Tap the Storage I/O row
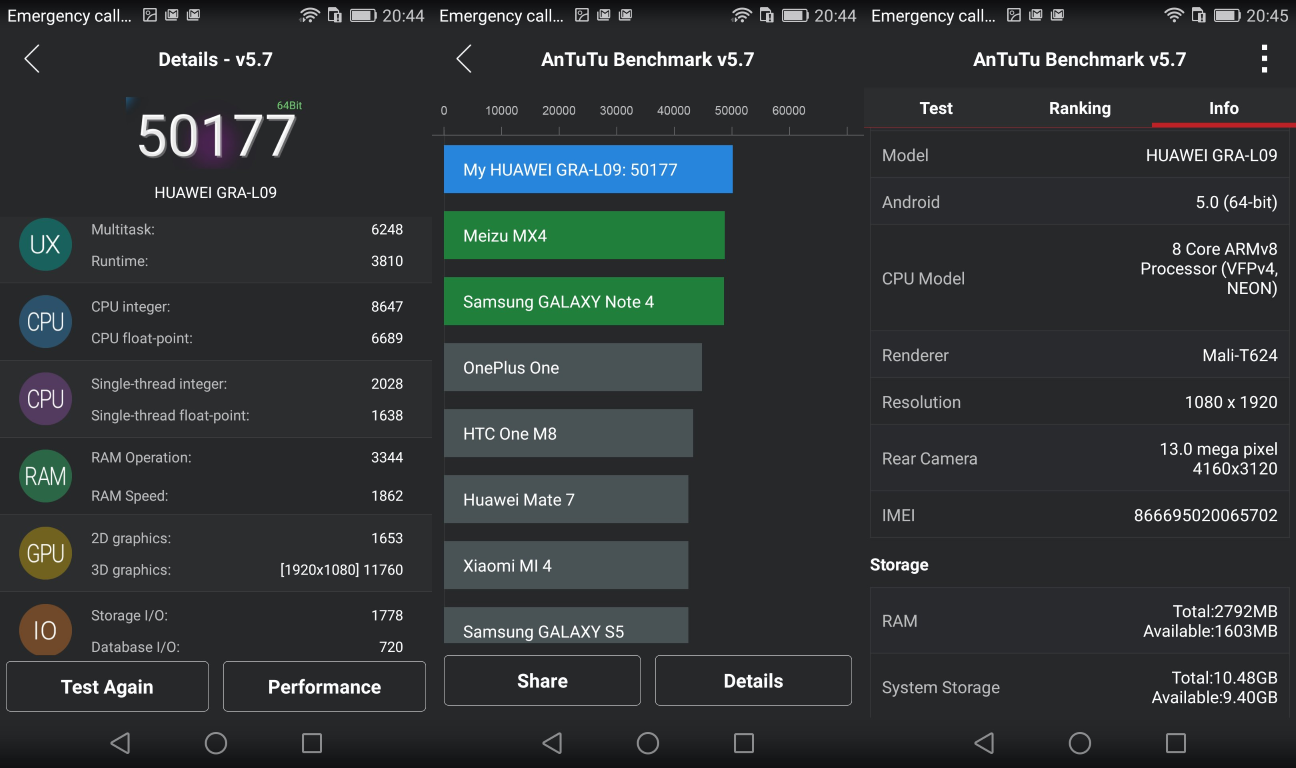1296x768 pixels. point(247,615)
